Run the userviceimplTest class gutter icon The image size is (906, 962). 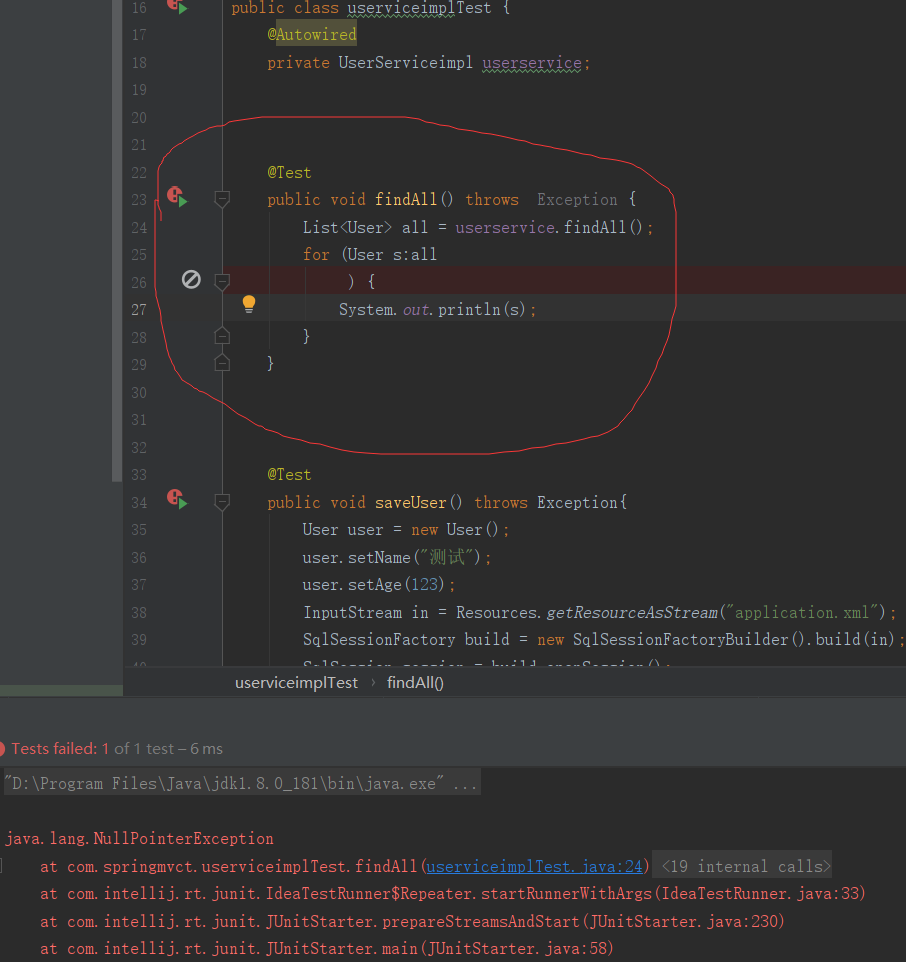(177, 6)
